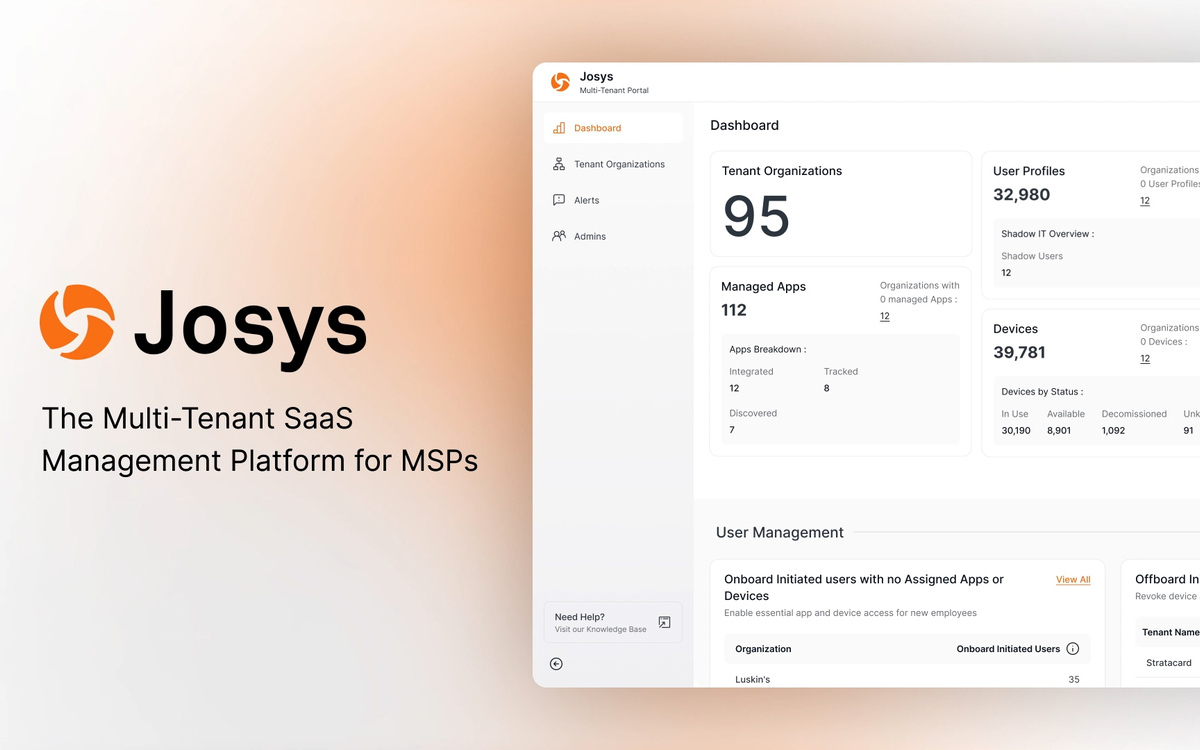Click the User Profiles value 32,980
Image resolution: width=1200 pixels, height=750 pixels.
tap(1021, 195)
